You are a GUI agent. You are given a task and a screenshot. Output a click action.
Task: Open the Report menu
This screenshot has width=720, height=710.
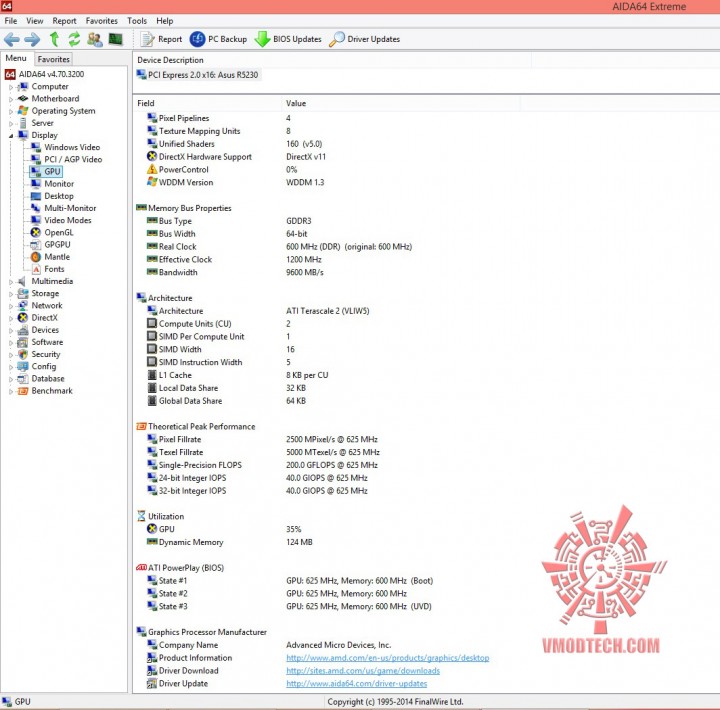[64, 21]
